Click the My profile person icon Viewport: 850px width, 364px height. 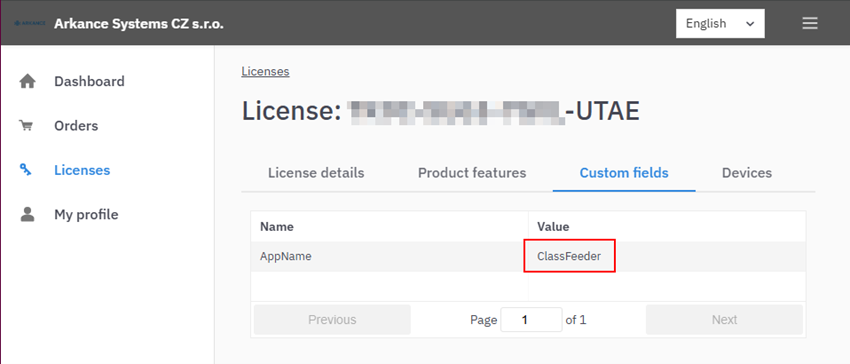coord(27,215)
